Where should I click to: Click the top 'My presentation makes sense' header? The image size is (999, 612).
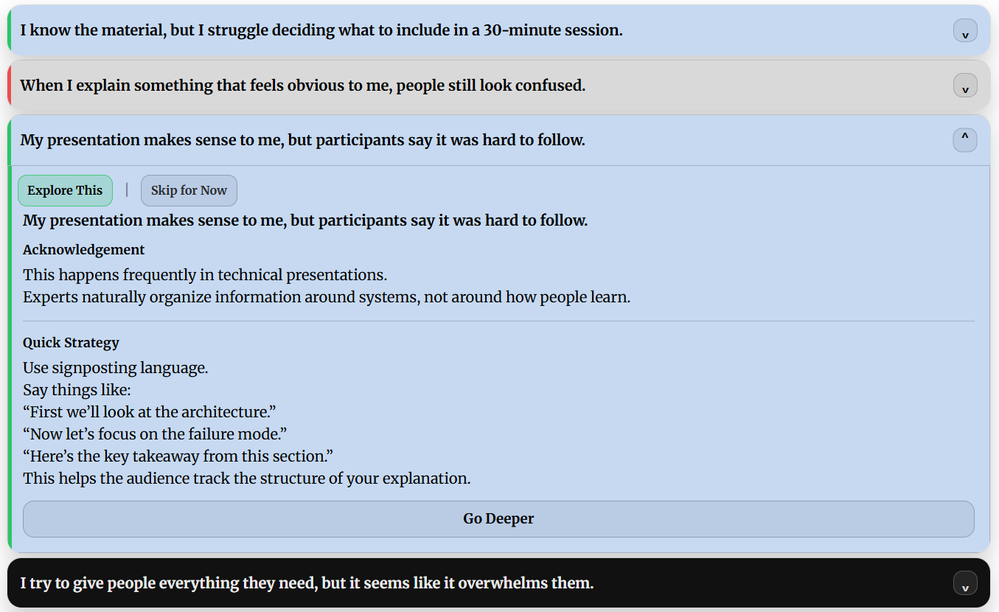[x=302, y=140]
